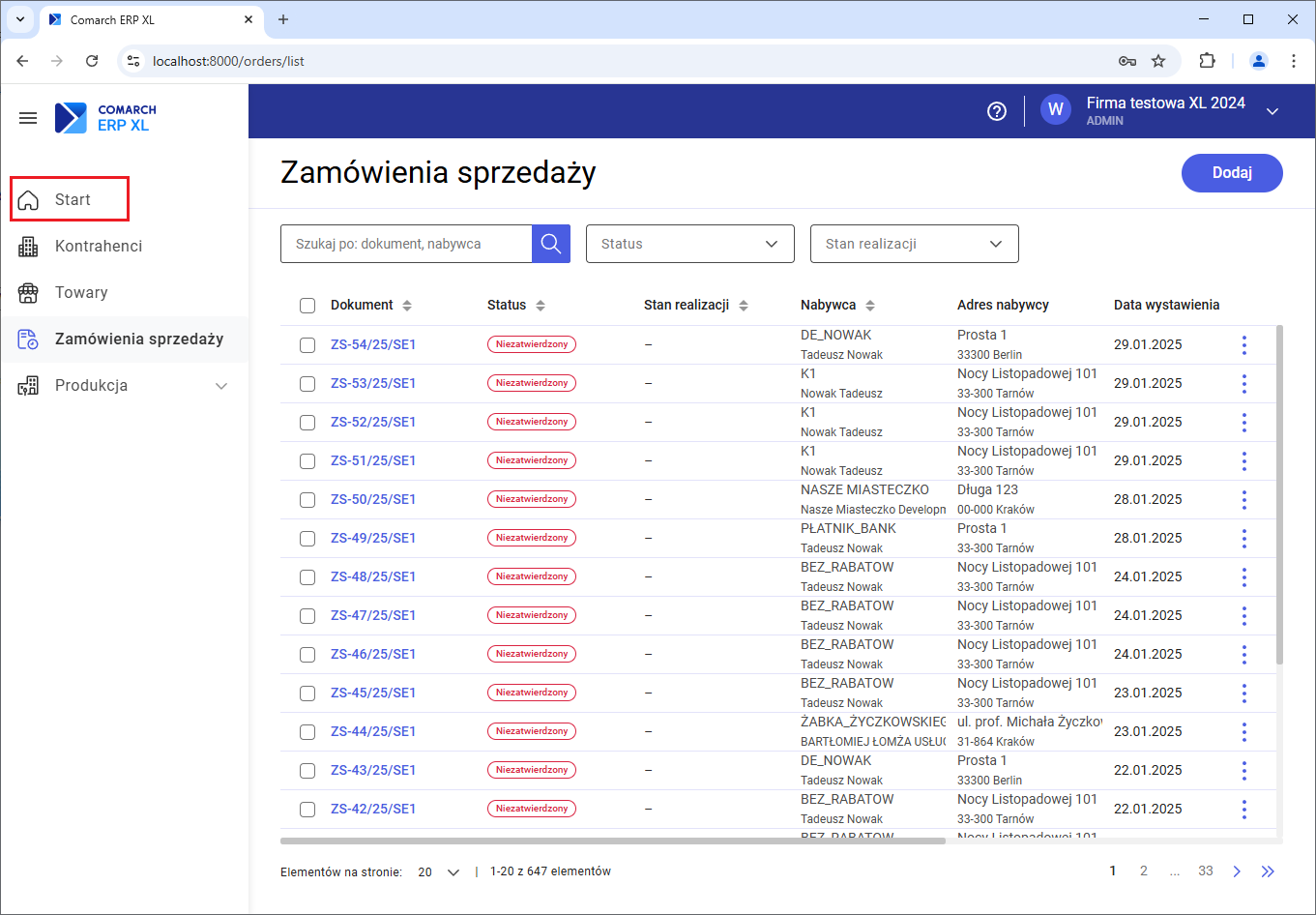Viewport: 1316px width, 915px height.
Task: Click the 29.01.2025 date for ZS-54/25/SE1
Action: coord(1148,344)
